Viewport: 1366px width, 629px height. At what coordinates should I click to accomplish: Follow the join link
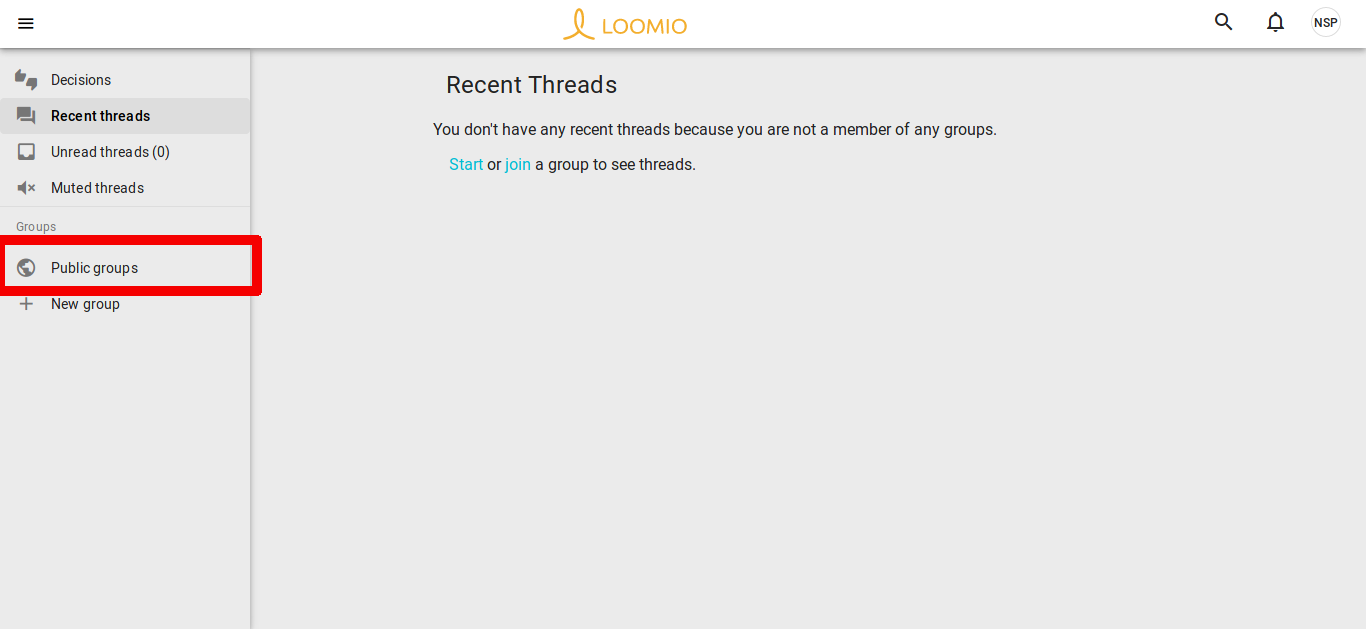coord(518,164)
